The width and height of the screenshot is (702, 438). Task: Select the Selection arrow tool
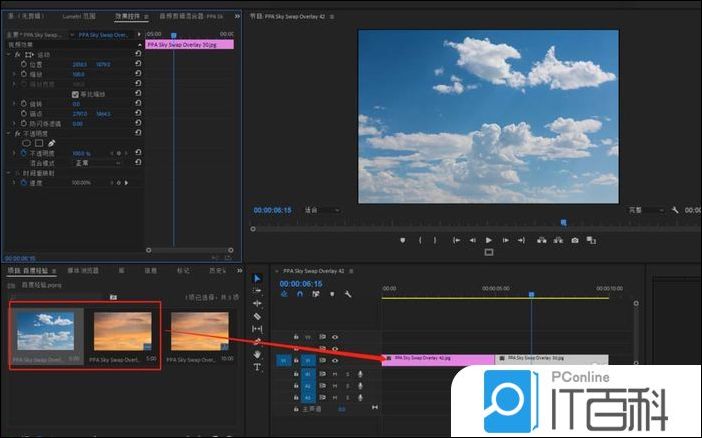coord(257,278)
